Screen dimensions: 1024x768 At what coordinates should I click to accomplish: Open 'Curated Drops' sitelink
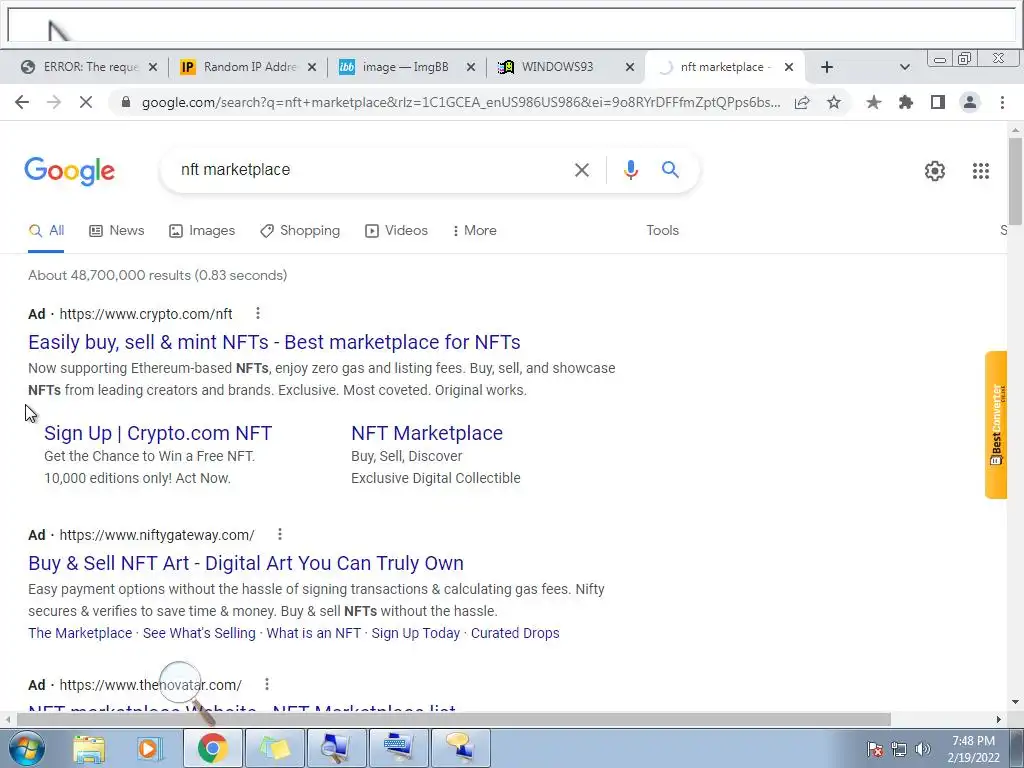pos(515,633)
